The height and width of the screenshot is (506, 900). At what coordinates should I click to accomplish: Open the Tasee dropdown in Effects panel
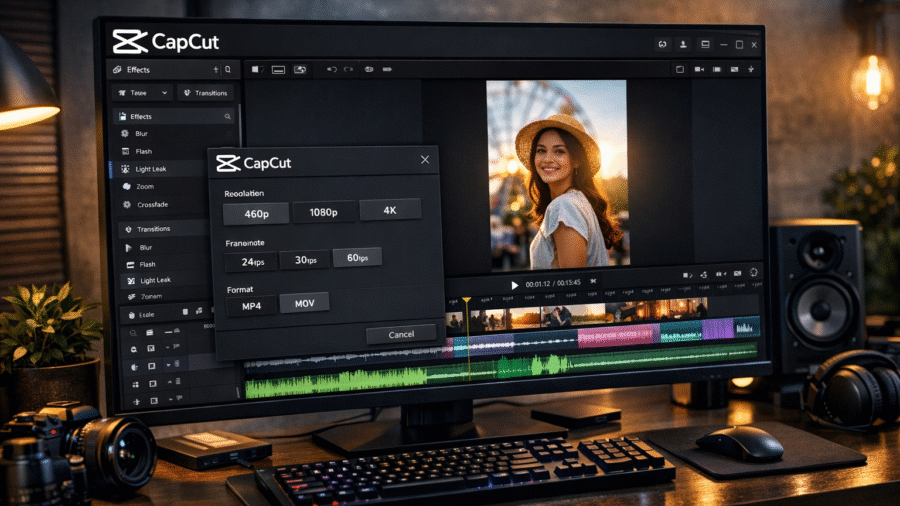pos(143,92)
